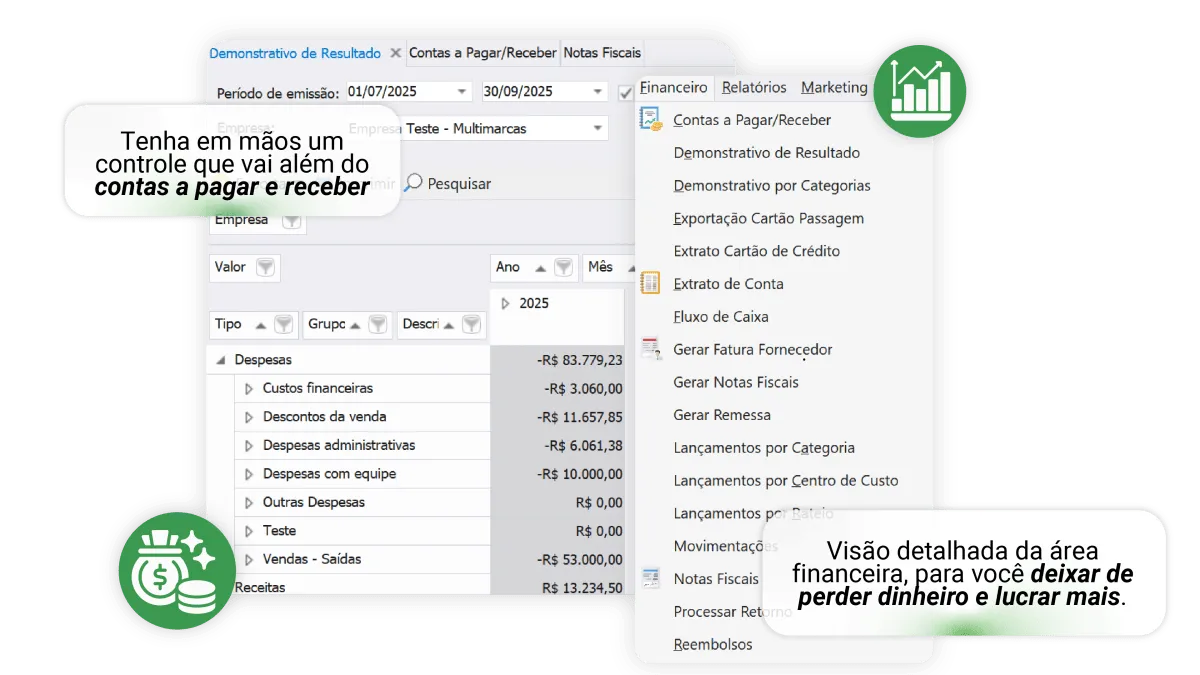Click the Mês column header
The height and width of the screenshot is (675, 1200).
click(609, 267)
